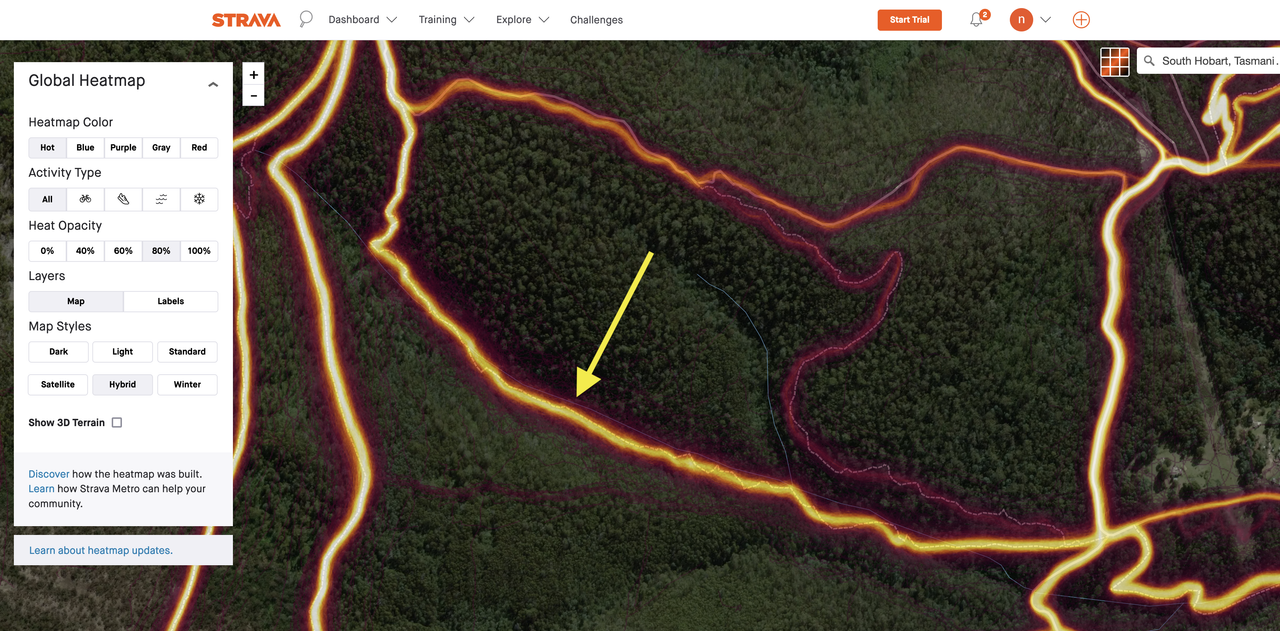Select winter snowflake activity type icon
Viewport: 1280px width, 631px height.
pyautogui.click(x=199, y=199)
